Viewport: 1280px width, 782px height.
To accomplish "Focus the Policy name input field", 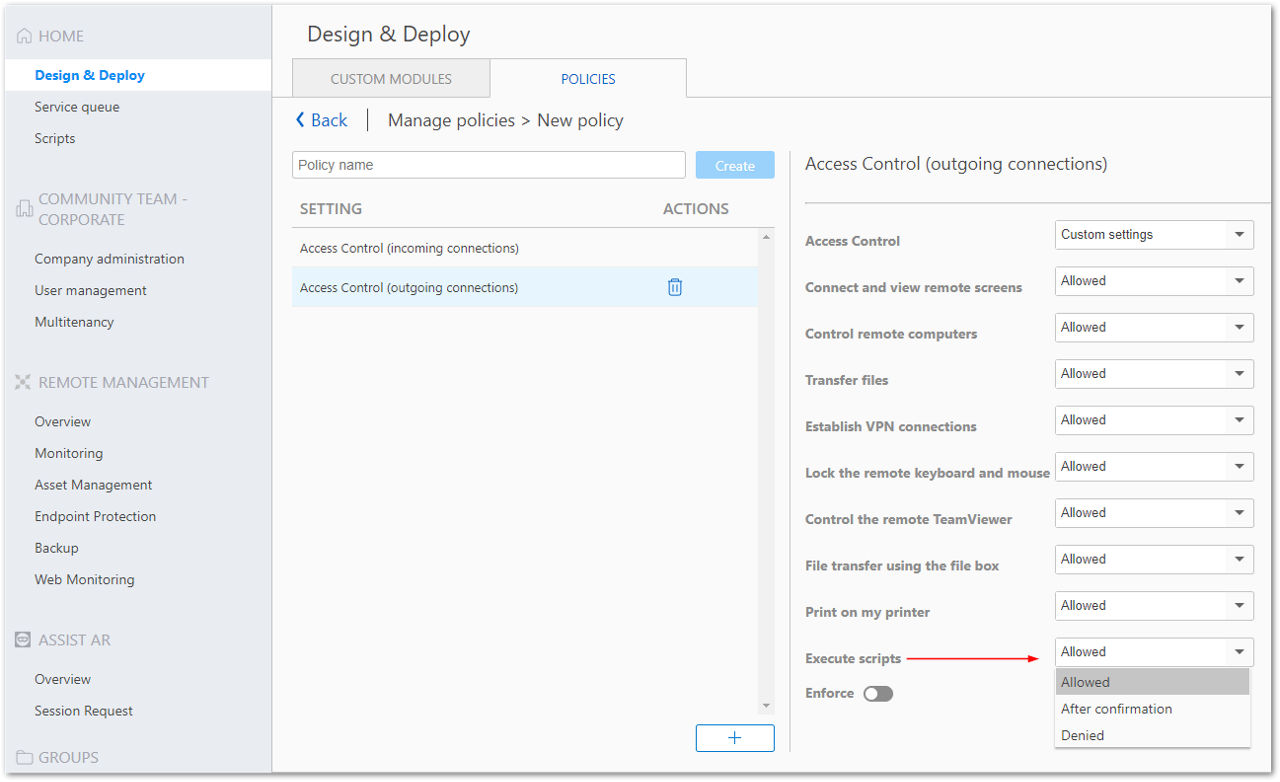I will [489, 165].
